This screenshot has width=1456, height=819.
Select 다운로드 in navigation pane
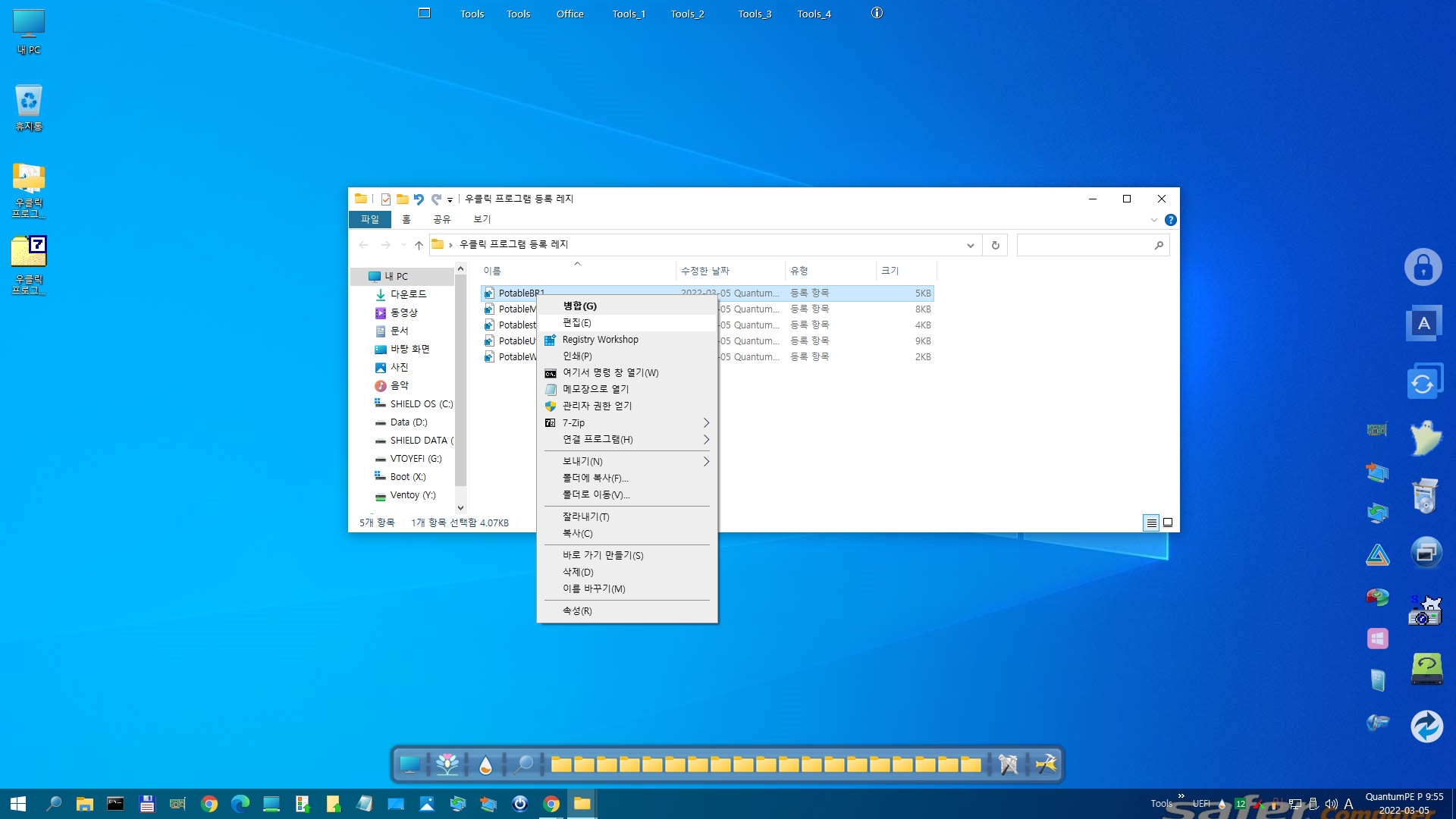[408, 294]
